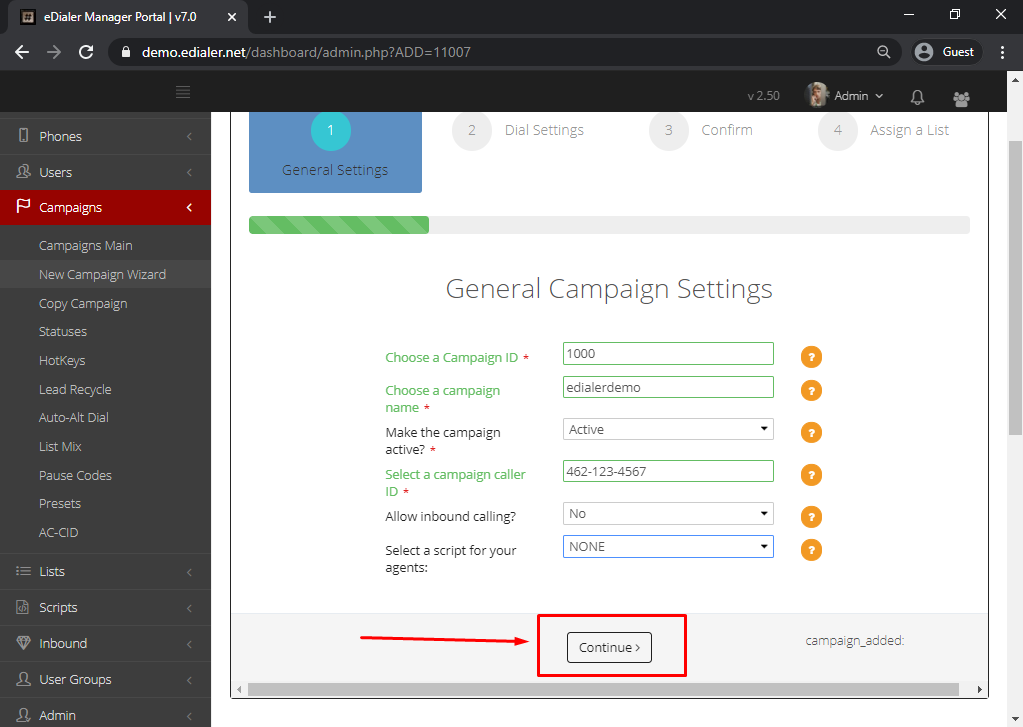Click the green wizard progress bar
Image resolution: width=1023 pixels, height=727 pixels.
tap(339, 225)
